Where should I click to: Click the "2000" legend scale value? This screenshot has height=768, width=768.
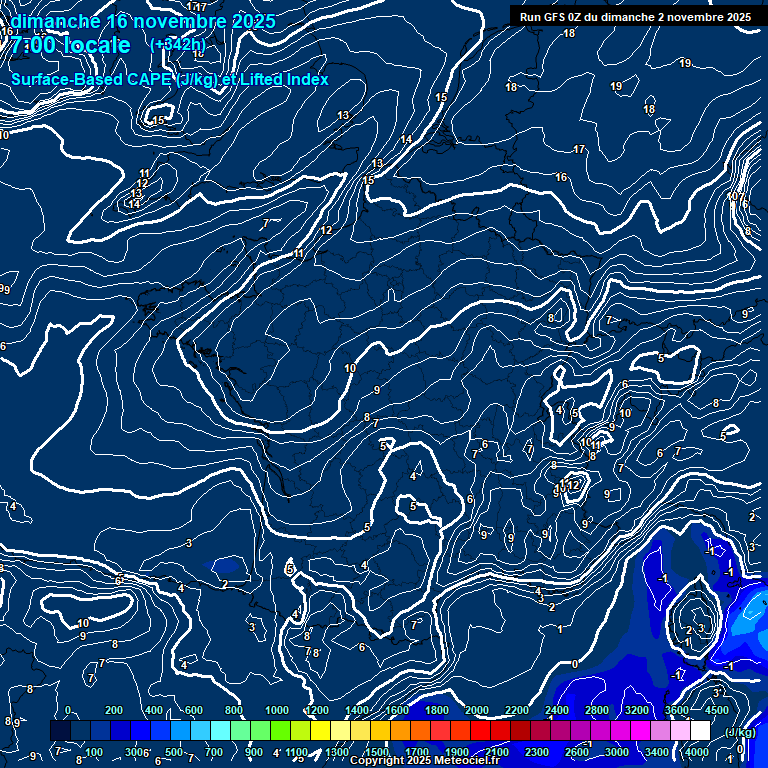(477, 710)
